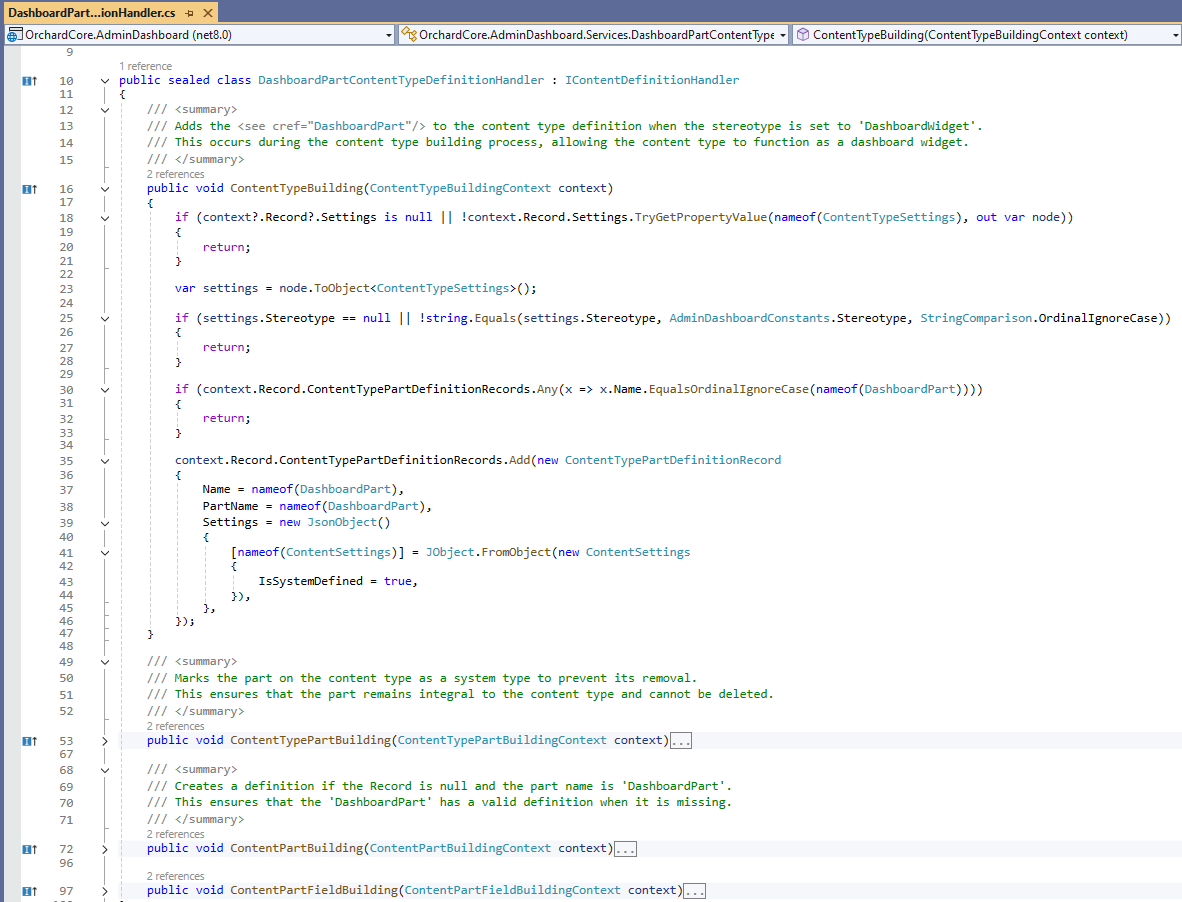Screen dimensions: 1182x902
Task: Click ContentPartFieldBuildingContext type on line 97
Action: coord(513,890)
